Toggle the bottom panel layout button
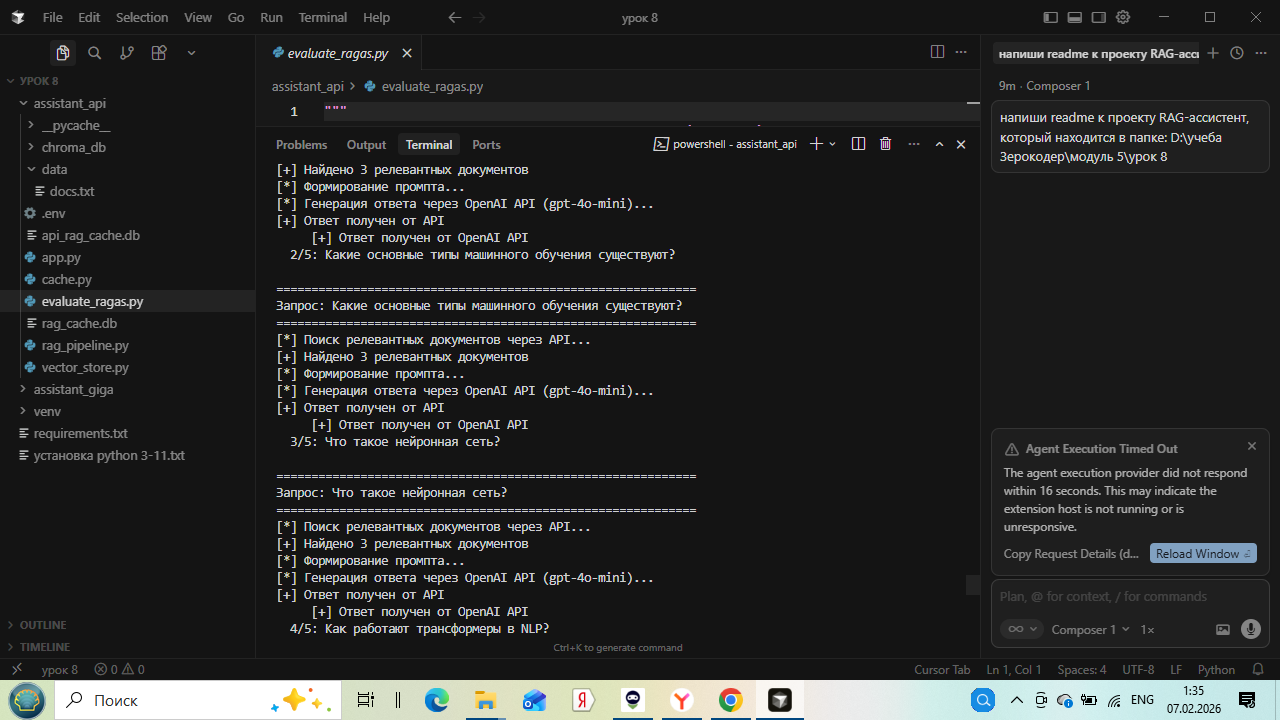Image resolution: width=1280 pixels, height=720 pixels. (x=1075, y=17)
